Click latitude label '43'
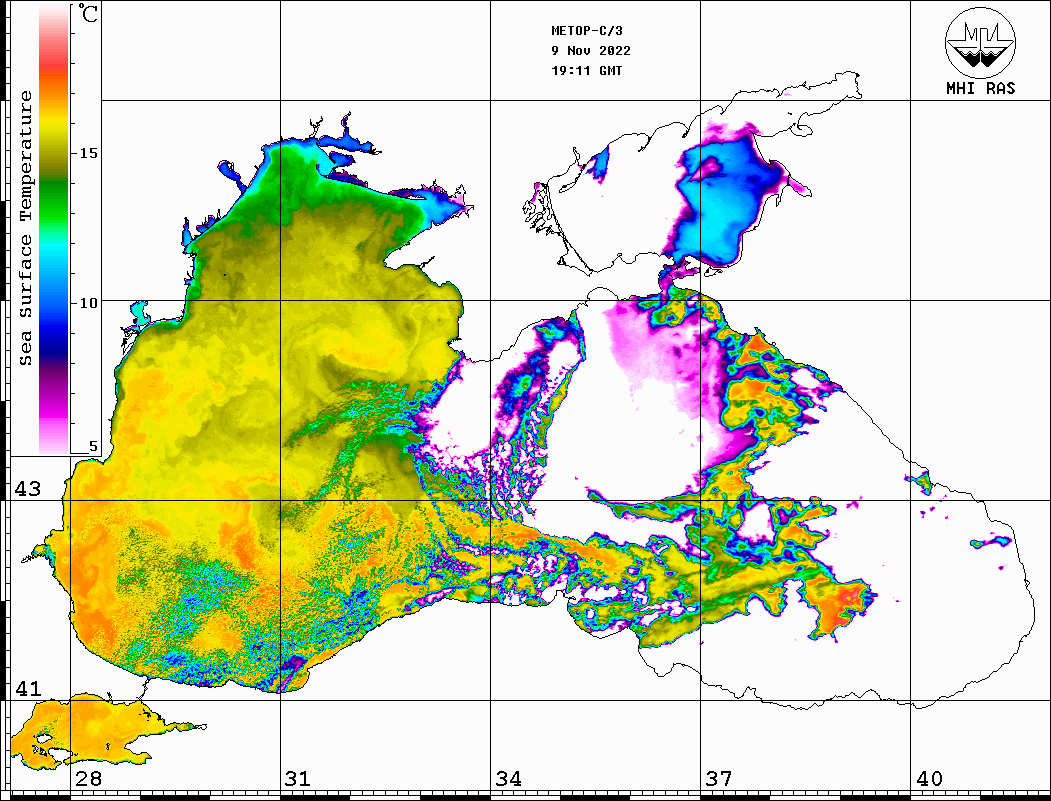The image size is (1051, 801). pos(28,489)
